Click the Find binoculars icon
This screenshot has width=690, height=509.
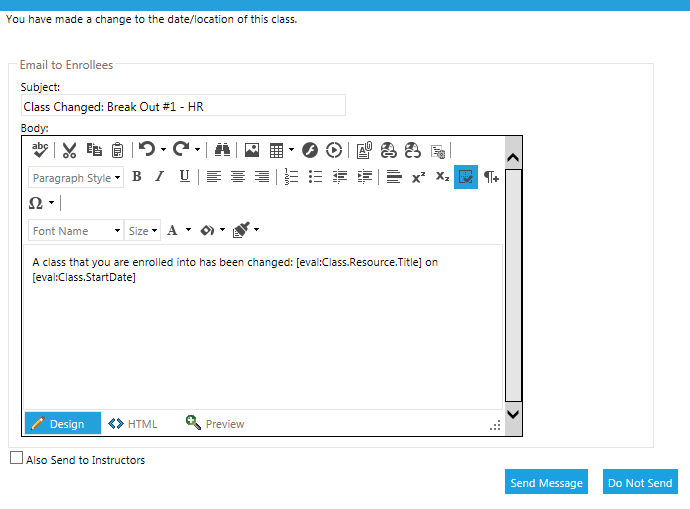(222, 150)
